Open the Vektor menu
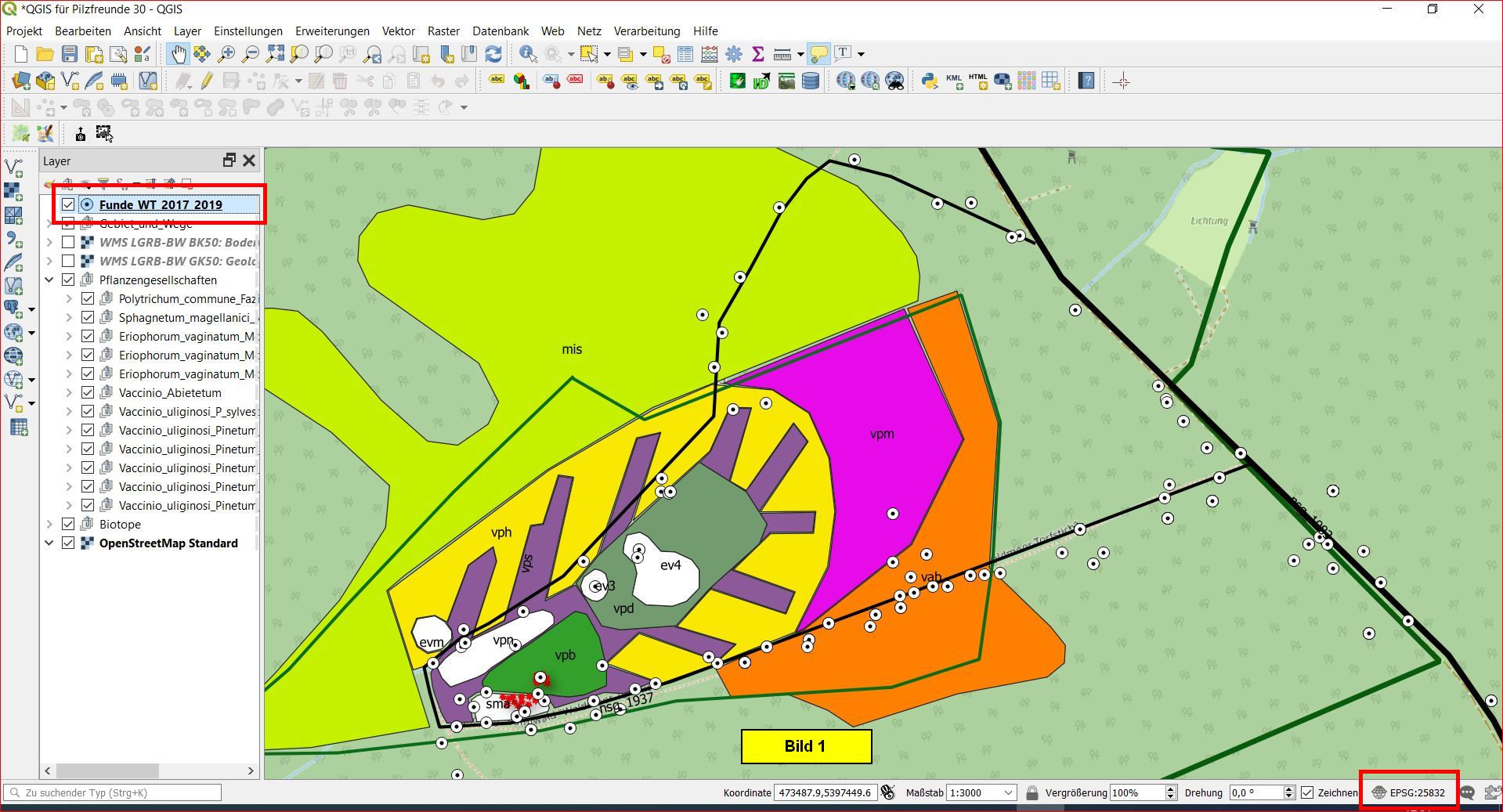This screenshot has width=1503, height=812. point(398,31)
